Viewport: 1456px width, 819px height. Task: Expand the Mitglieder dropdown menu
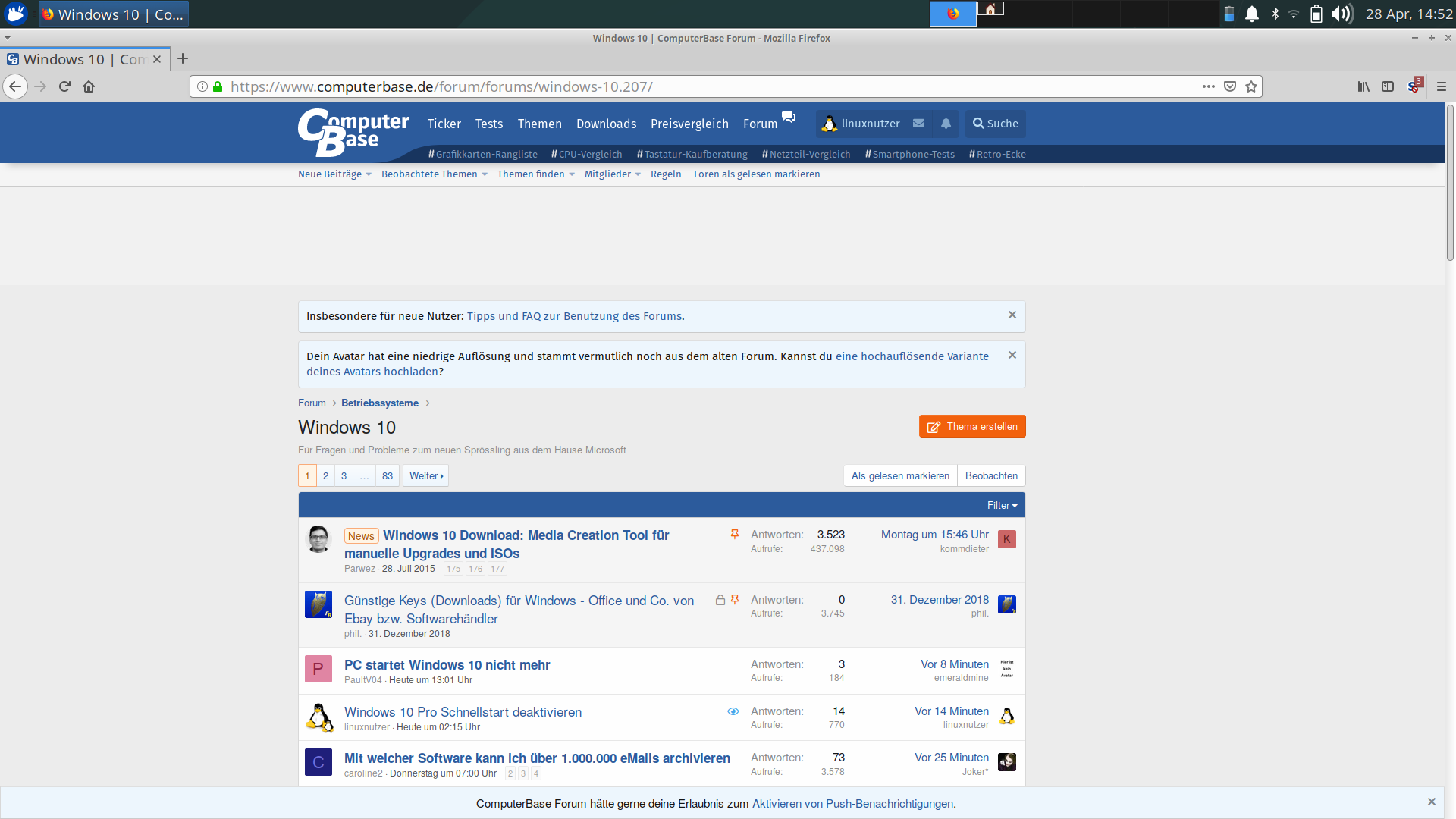pos(612,174)
